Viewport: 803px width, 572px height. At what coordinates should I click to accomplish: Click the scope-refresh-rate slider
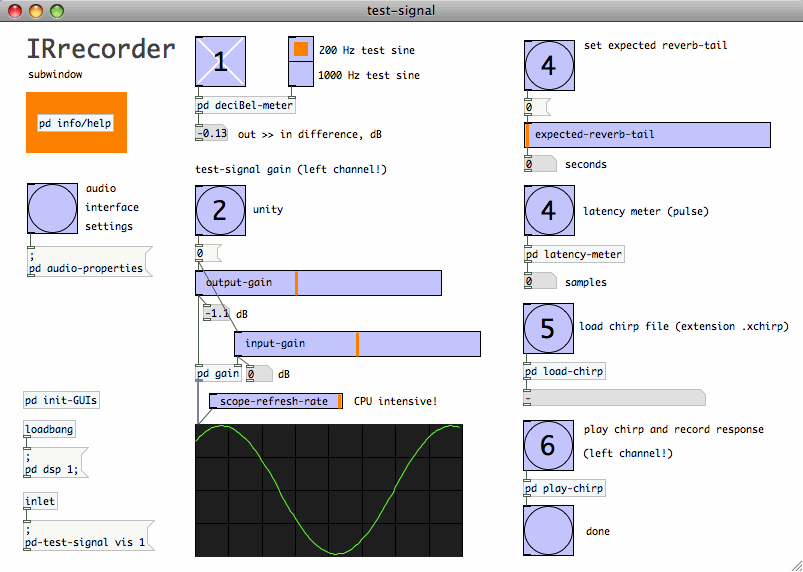(x=275, y=401)
